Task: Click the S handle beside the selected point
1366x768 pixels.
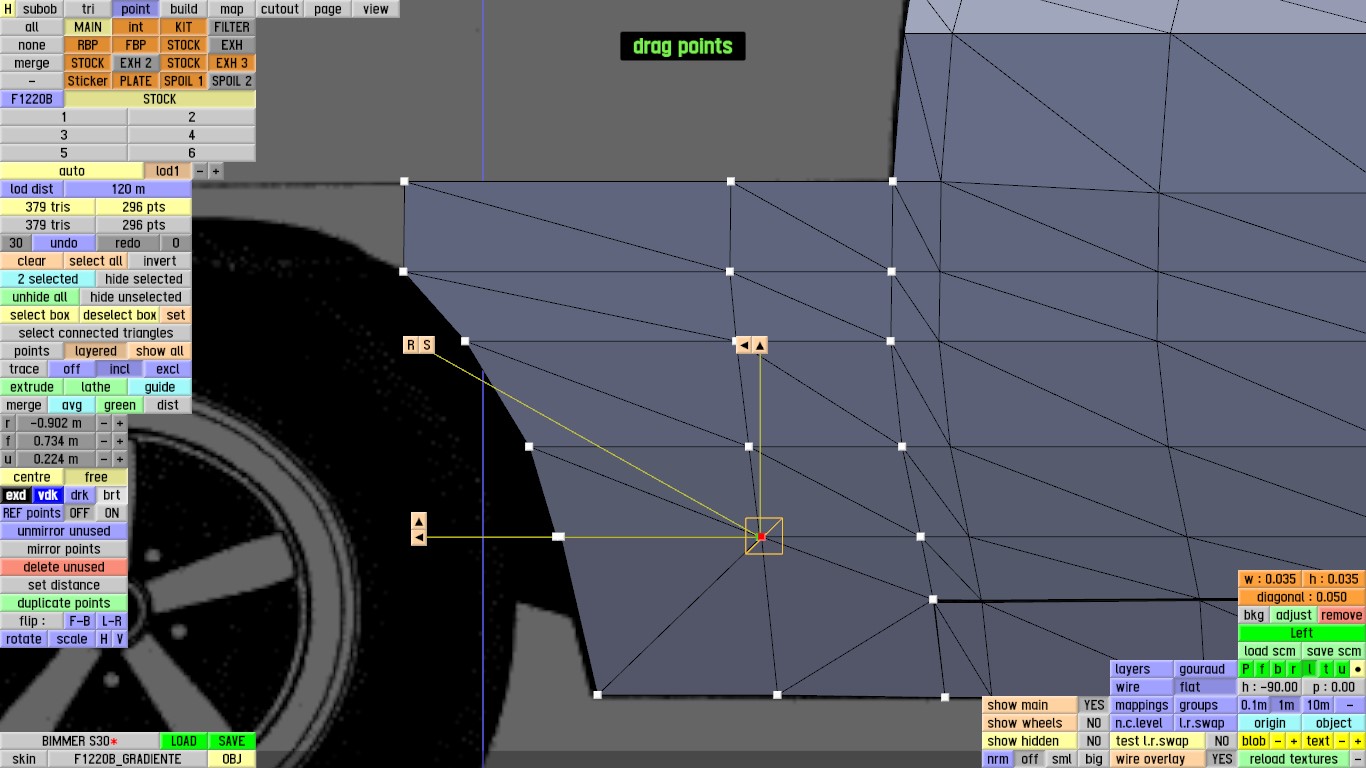Action: [427, 345]
